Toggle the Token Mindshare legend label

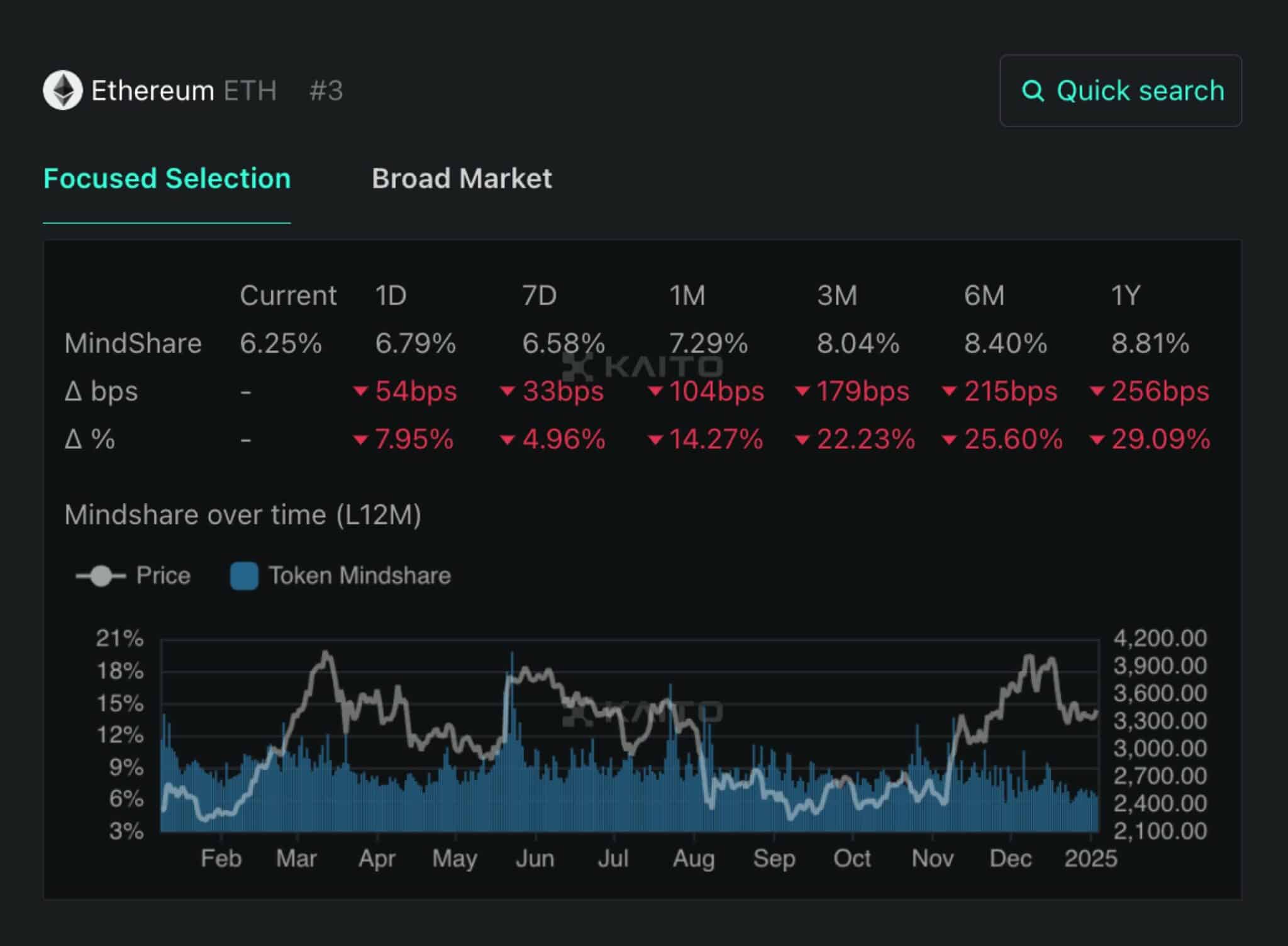coord(360,576)
